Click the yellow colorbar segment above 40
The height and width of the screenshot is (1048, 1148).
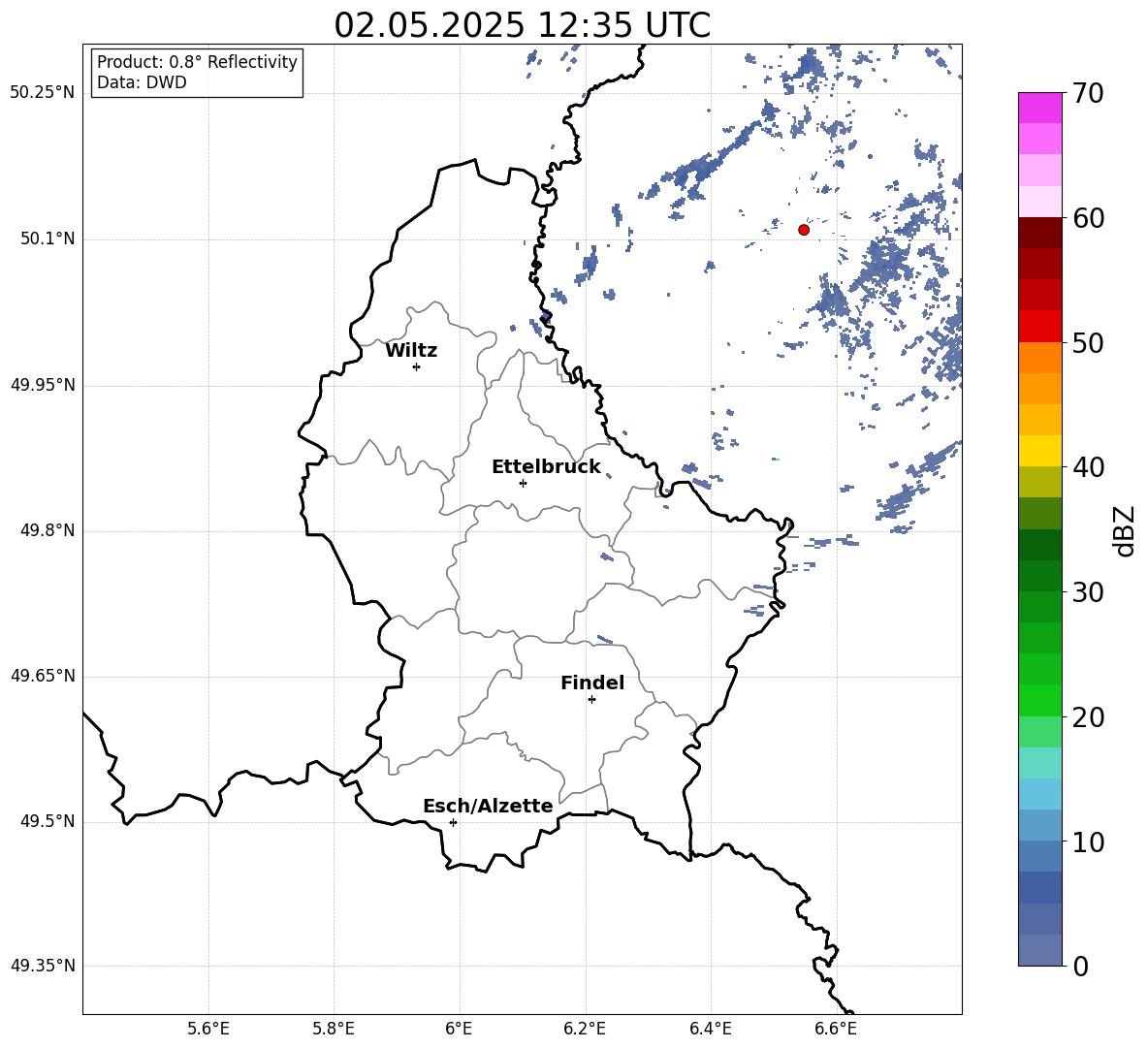(1039, 451)
